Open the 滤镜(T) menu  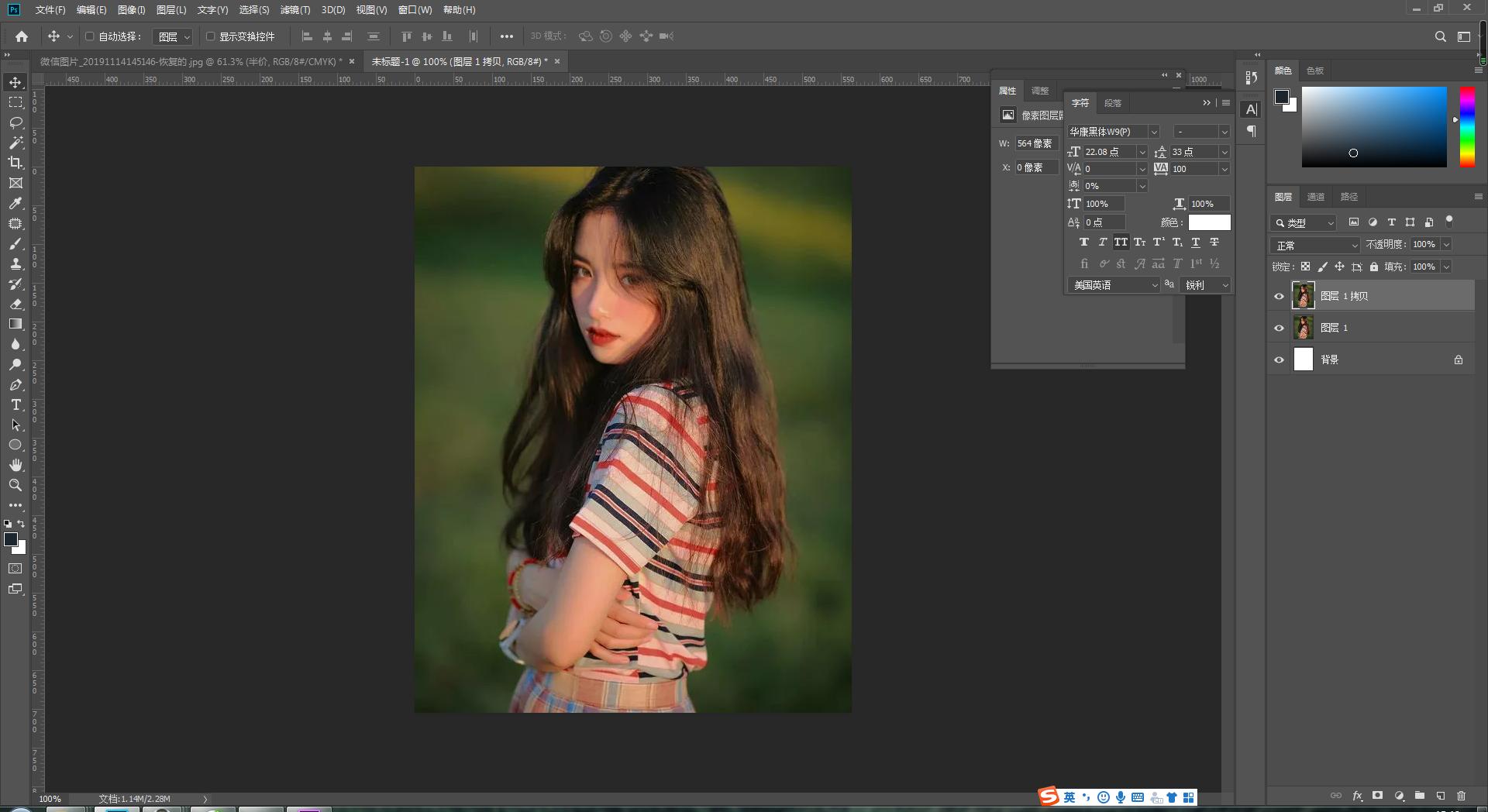click(294, 10)
